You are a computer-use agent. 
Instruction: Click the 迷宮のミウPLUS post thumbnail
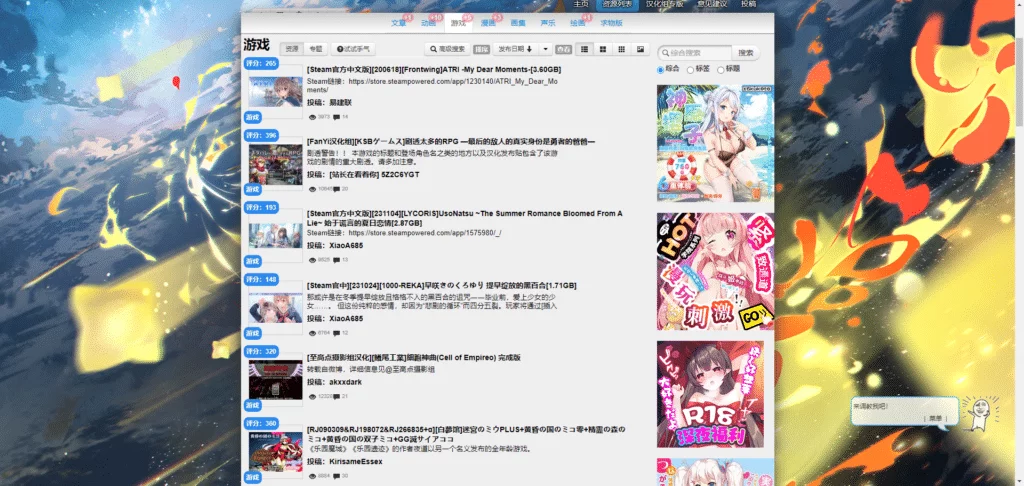276,451
